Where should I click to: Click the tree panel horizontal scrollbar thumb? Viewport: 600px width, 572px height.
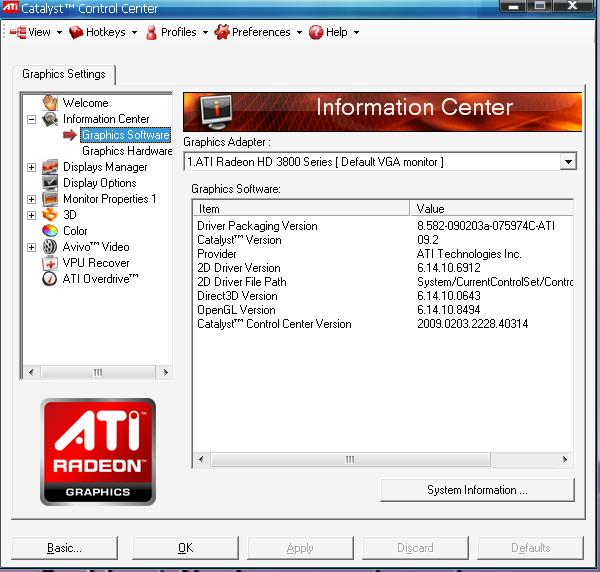[x=98, y=372]
